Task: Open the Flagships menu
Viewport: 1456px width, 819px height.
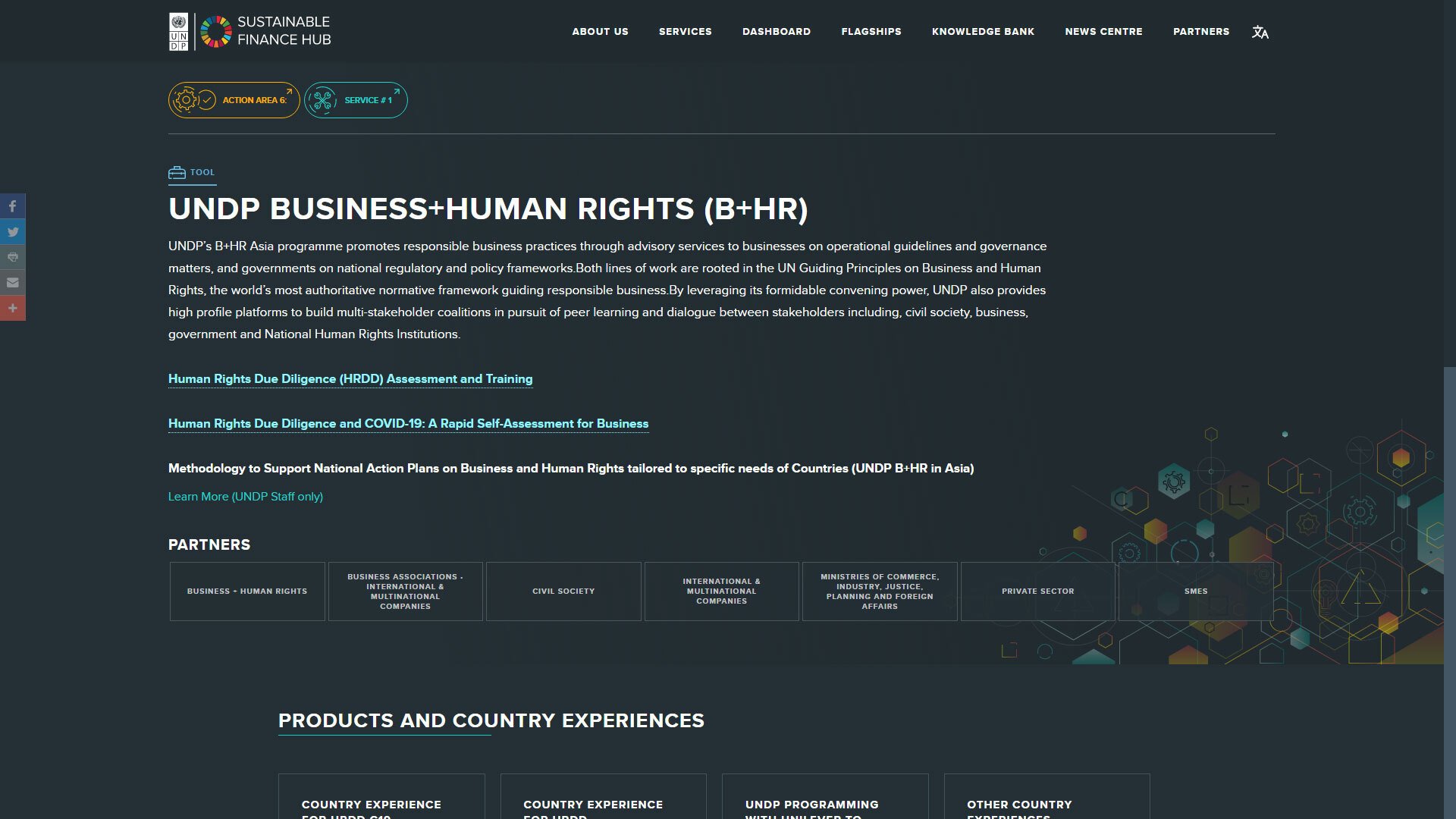Action: [x=871, y=32]
